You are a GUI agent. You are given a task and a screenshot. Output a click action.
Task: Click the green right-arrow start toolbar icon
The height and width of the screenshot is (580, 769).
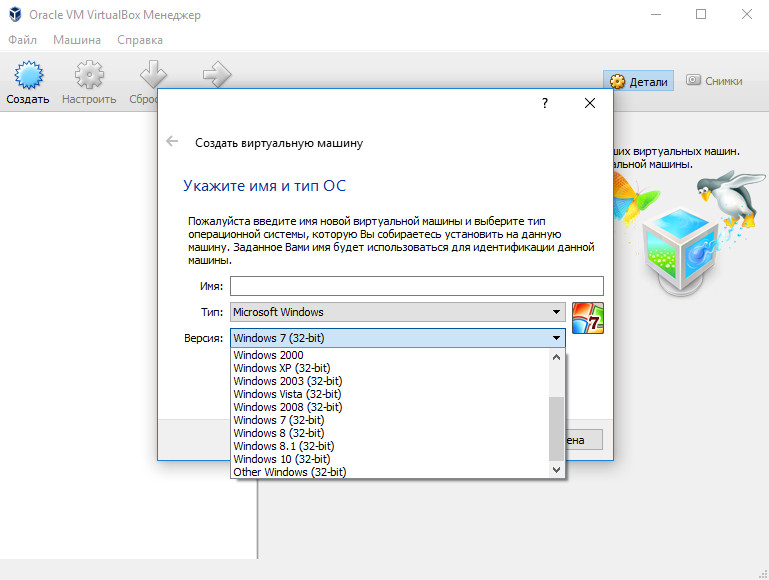point(217,75)
